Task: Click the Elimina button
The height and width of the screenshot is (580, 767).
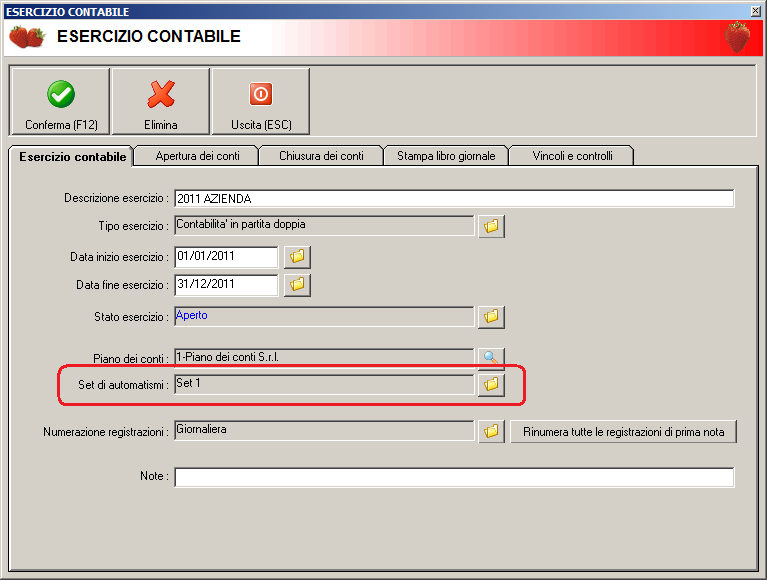Action: 161,101
